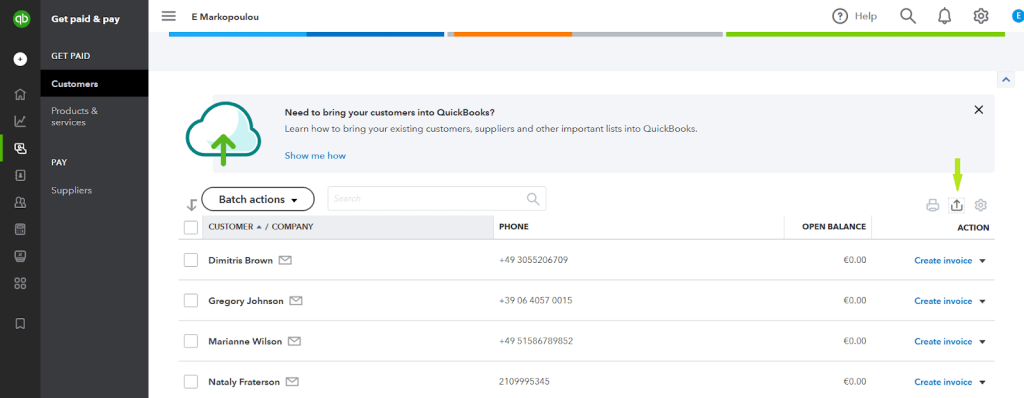Click the Show me how link
1024x398 pixels.
pyautogui.click(x=315, y=156)
